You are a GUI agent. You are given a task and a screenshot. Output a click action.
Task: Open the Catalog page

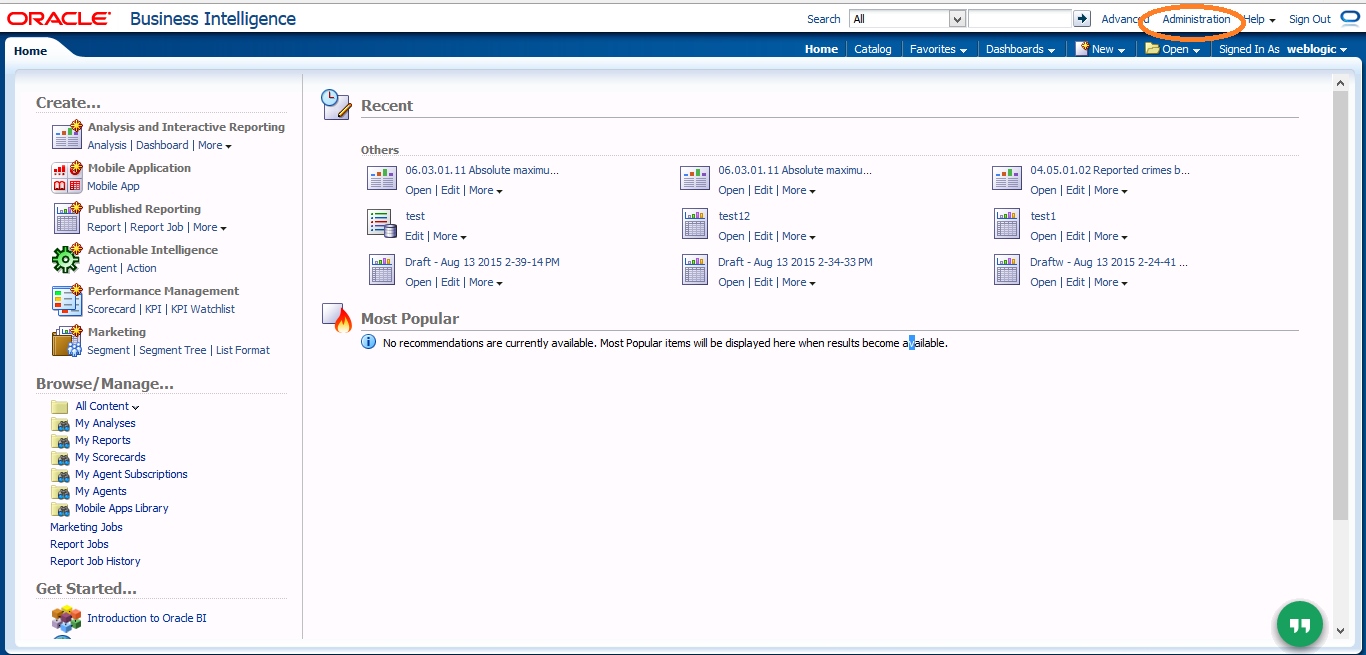coord(872,49)
